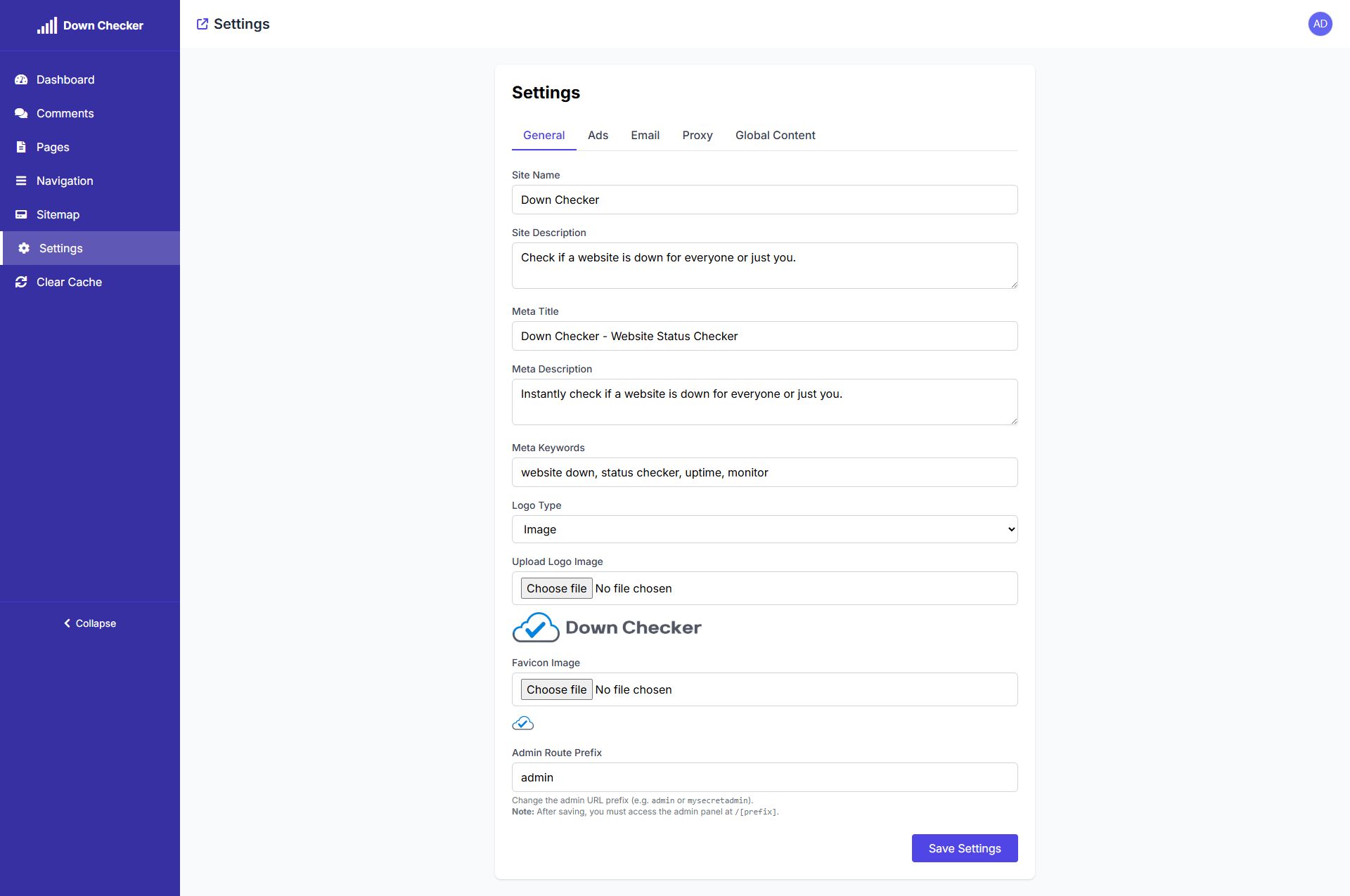Click the external link icon beside Settings header
Viewport: 1350px width, 896px height.
pos(202,24)
